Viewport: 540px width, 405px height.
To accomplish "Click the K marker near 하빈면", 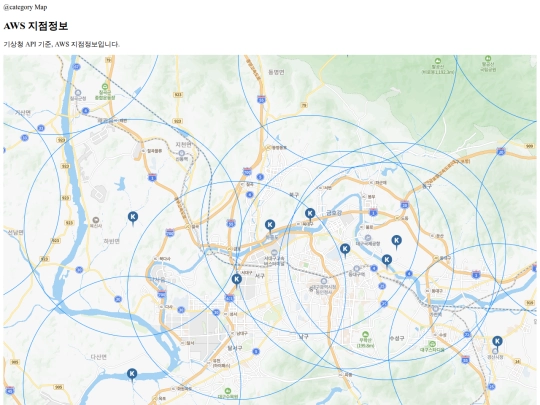I will click(x=133, y=218).
